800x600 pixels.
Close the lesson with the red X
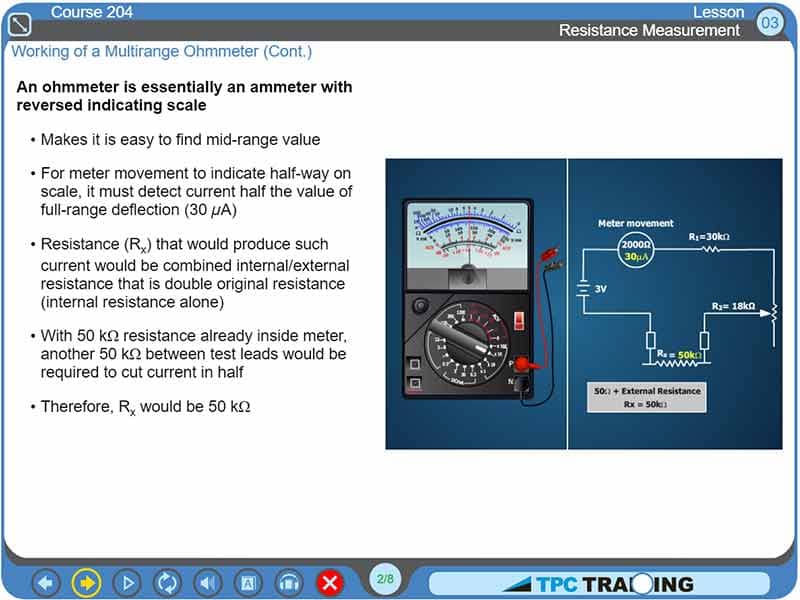click(330, 583)
